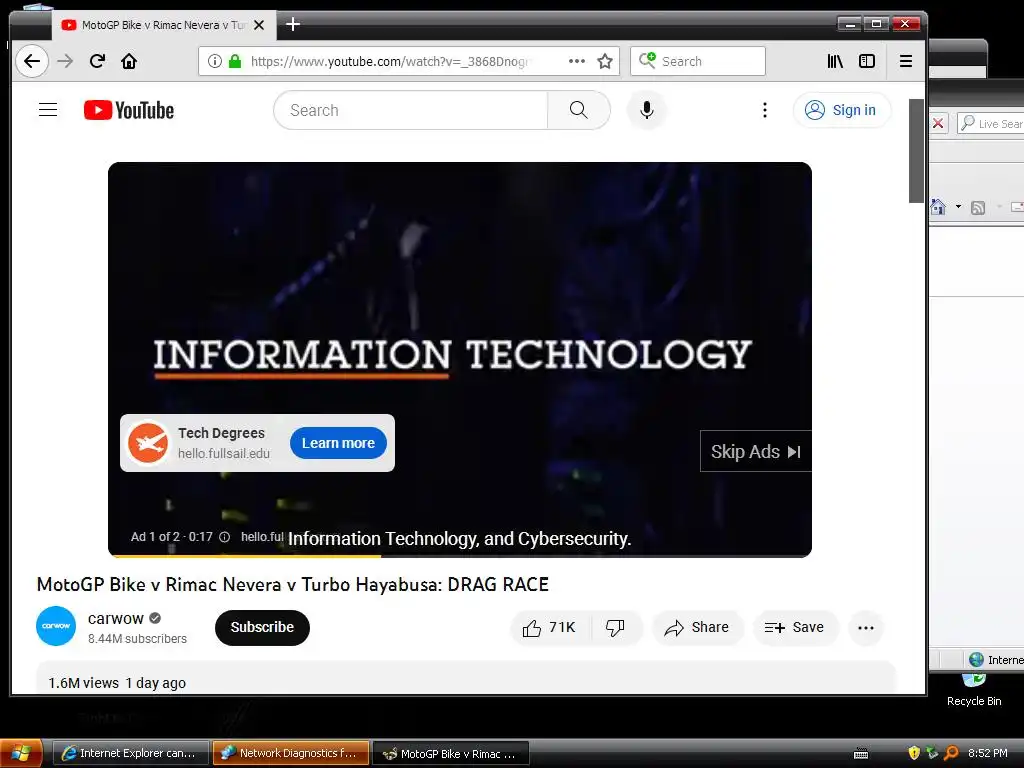
Task: Toggle the sidebar view icon
Action: coord(867,61)
